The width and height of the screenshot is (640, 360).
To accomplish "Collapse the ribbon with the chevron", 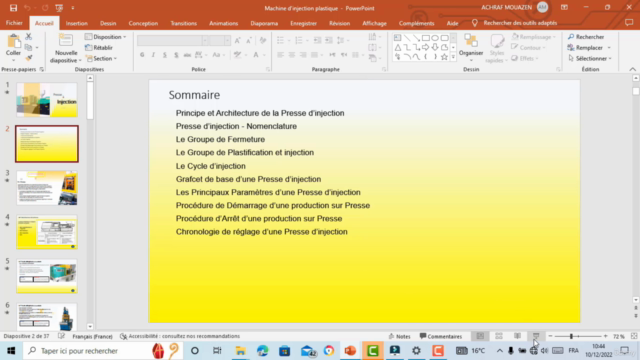I will [632, 69].
